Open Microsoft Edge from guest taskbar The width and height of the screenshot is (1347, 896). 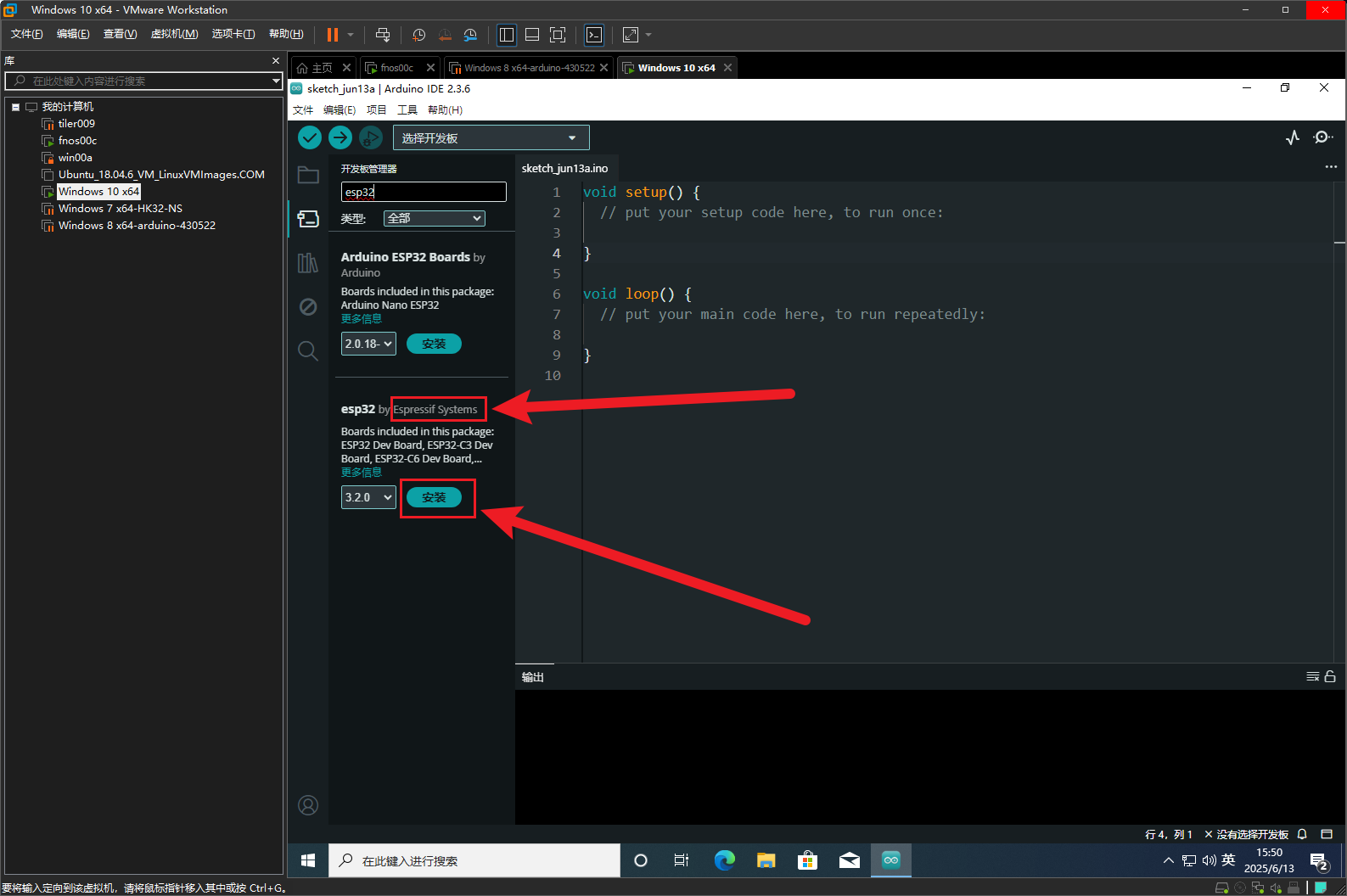point(725,860)
